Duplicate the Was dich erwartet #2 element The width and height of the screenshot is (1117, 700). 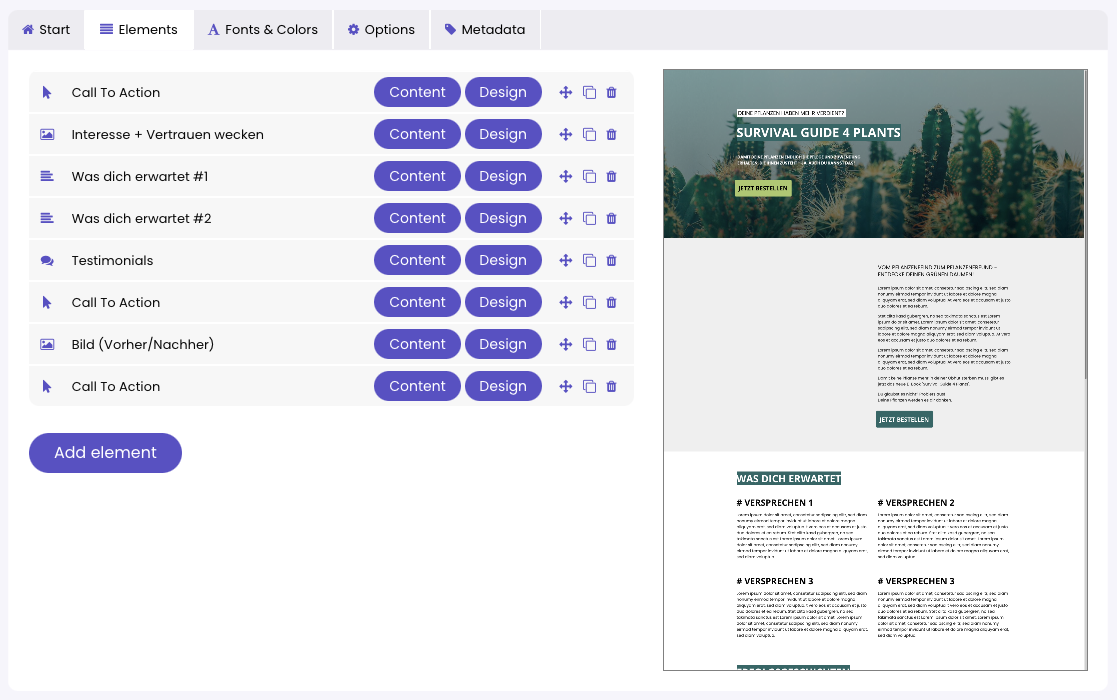tap(589, 219)
